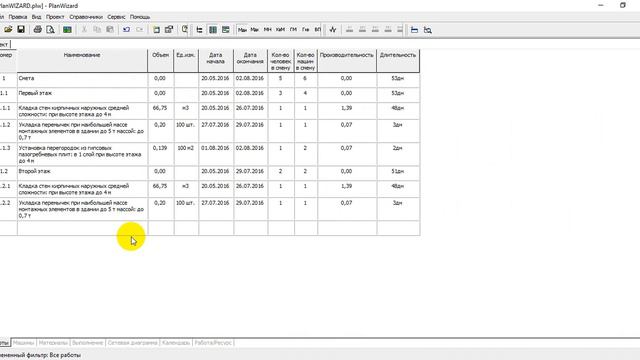Print the plan using the printer icon
Viewport: 640px width, 360px height.
click(x=38, y=29)
